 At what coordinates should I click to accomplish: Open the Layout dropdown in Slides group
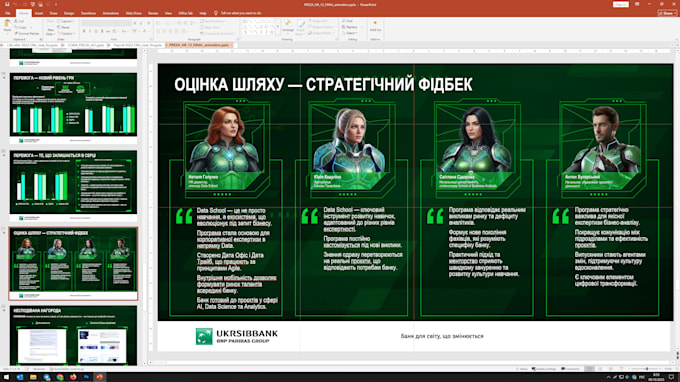coord(65,21)
